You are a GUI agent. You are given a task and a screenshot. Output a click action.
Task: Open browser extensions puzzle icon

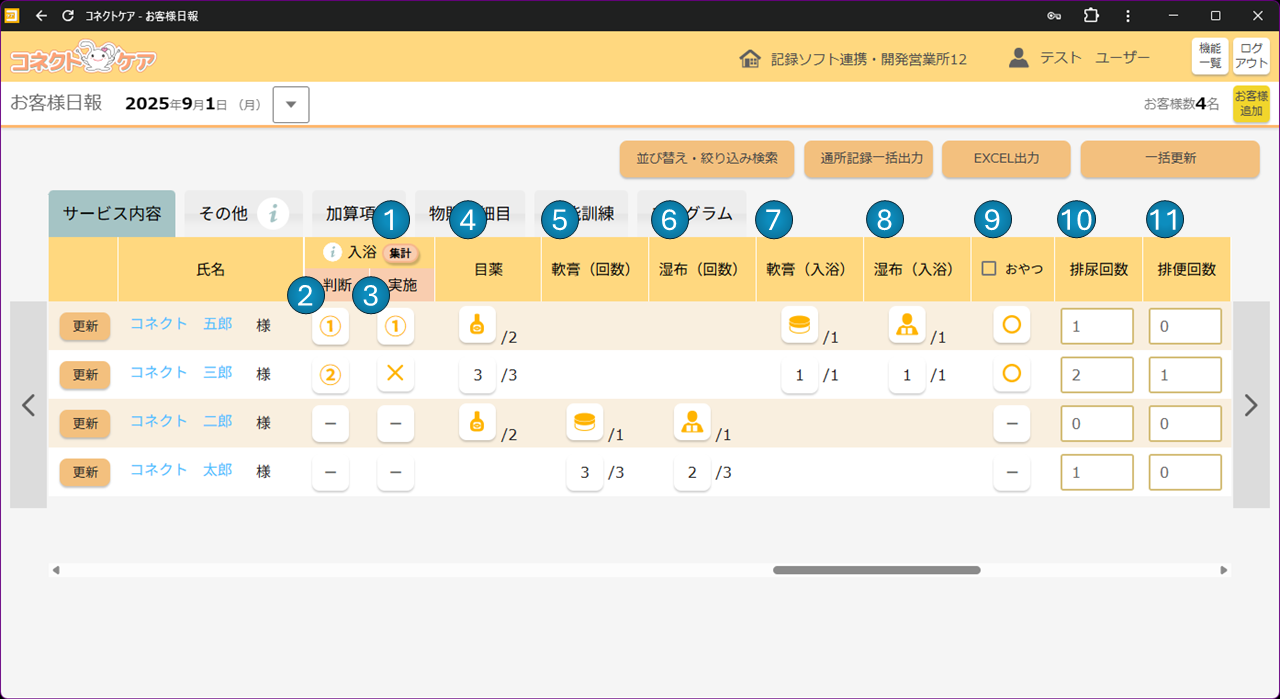click(1090, 16)
